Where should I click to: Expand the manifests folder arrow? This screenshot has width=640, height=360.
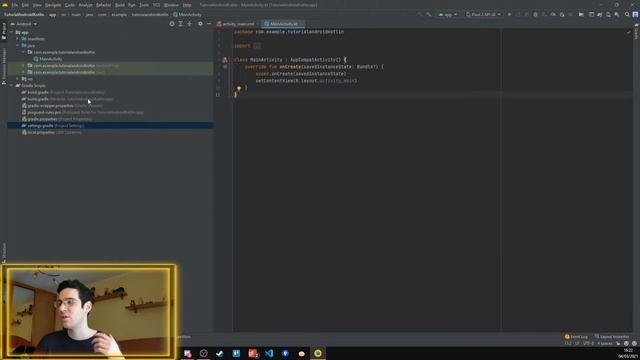pyautogui.click(x=18, y=39)
